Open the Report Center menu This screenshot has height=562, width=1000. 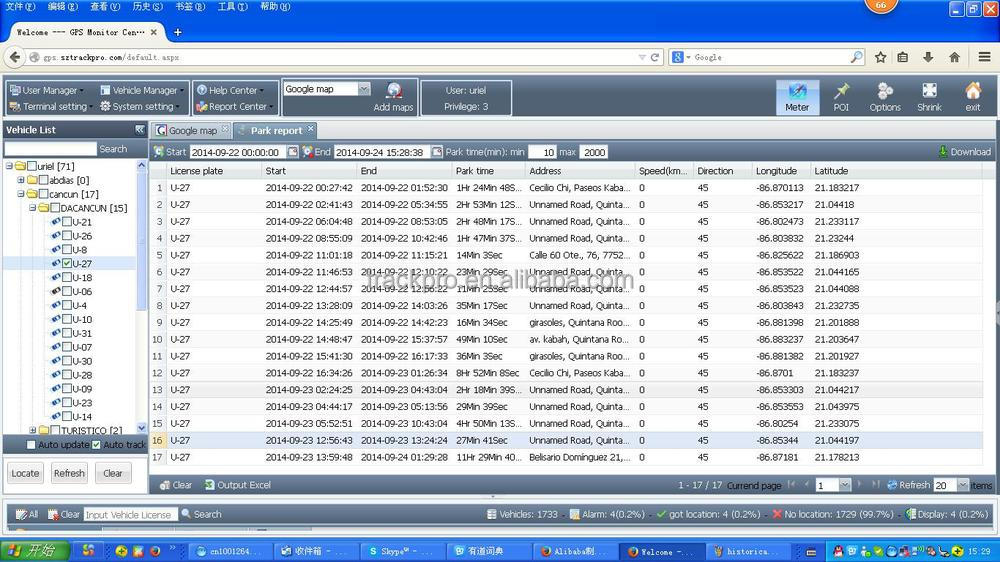coord(237,107)
